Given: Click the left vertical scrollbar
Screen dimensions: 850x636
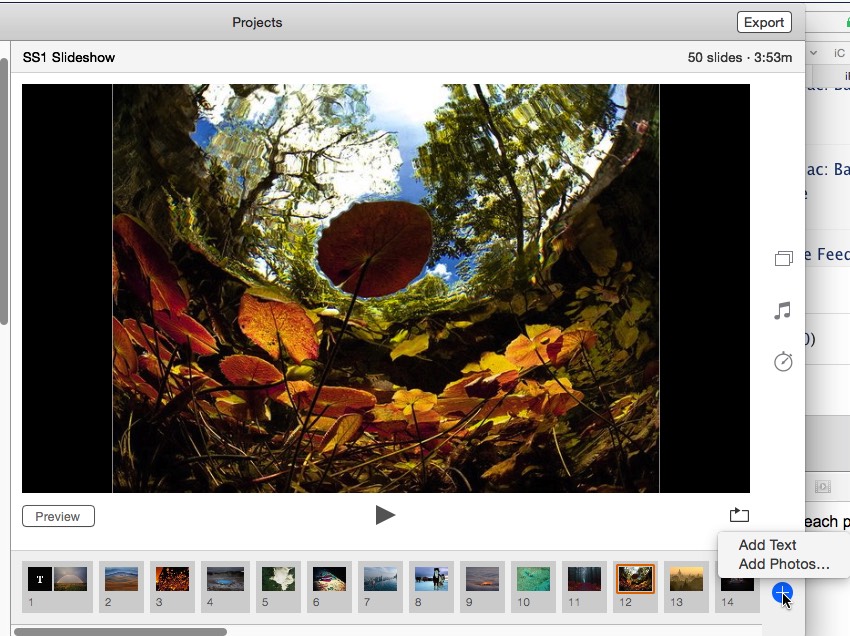Looking at the screenshot, I should pos(4,190).
